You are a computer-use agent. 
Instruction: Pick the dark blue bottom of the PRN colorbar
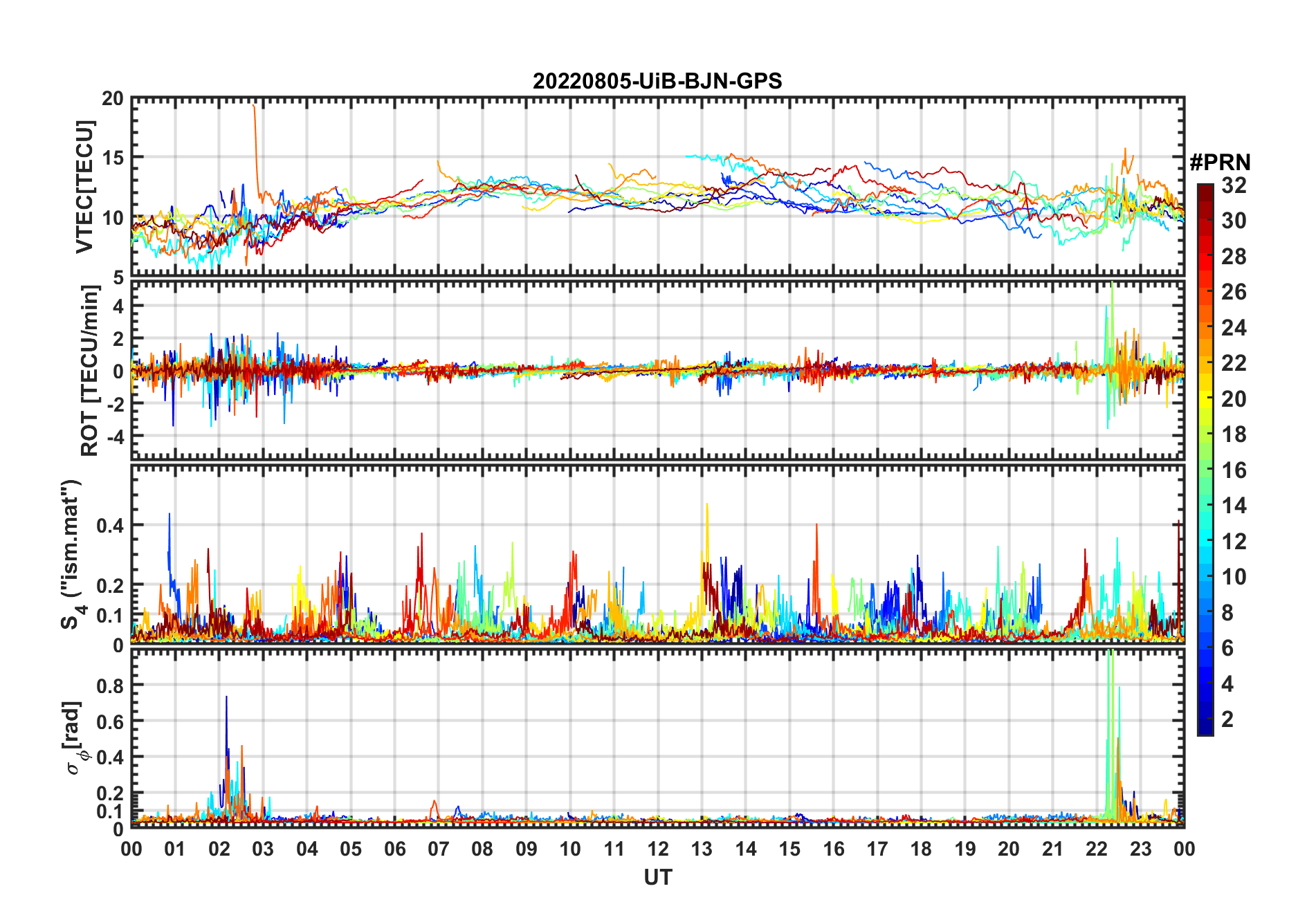[x=1205, y=730]
